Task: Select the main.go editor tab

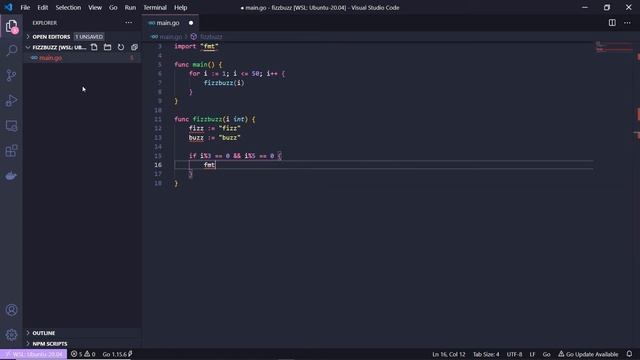Action: pyautogui.click(x=171, y=23)
